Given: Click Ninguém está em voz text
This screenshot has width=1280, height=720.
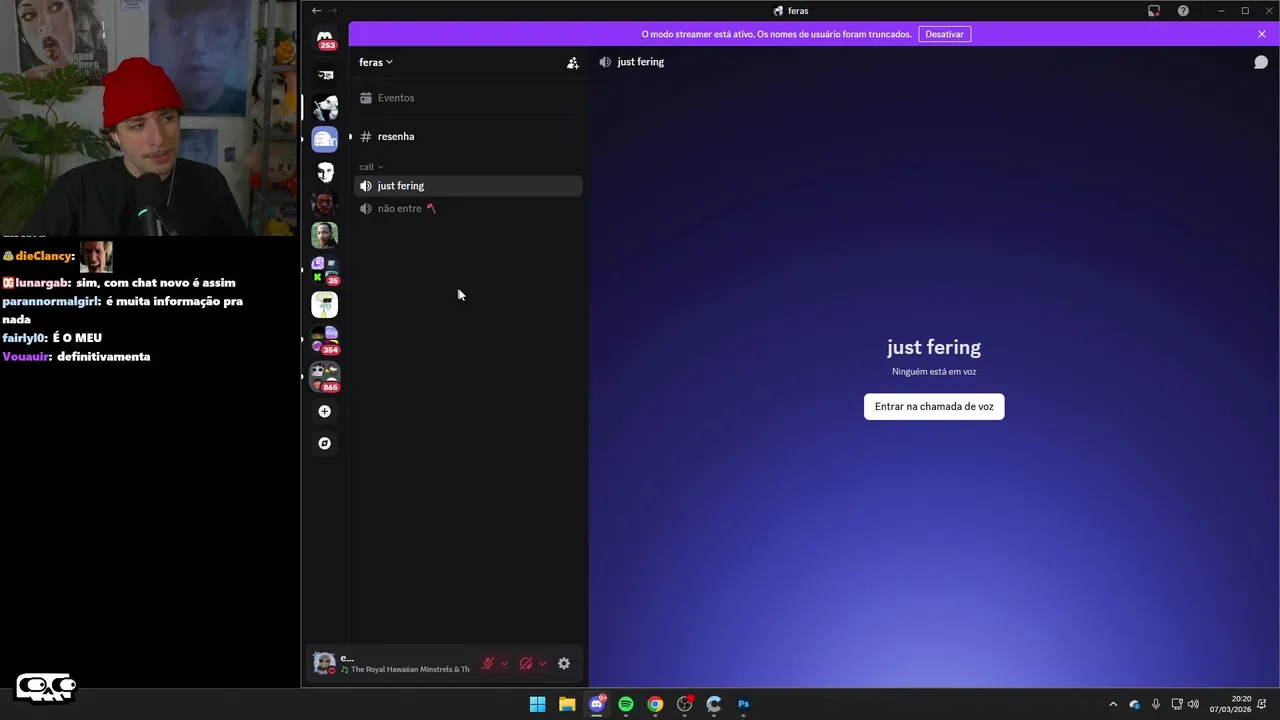Looking at the screenshot, I should pyautogui.click(x=934, y=372).
